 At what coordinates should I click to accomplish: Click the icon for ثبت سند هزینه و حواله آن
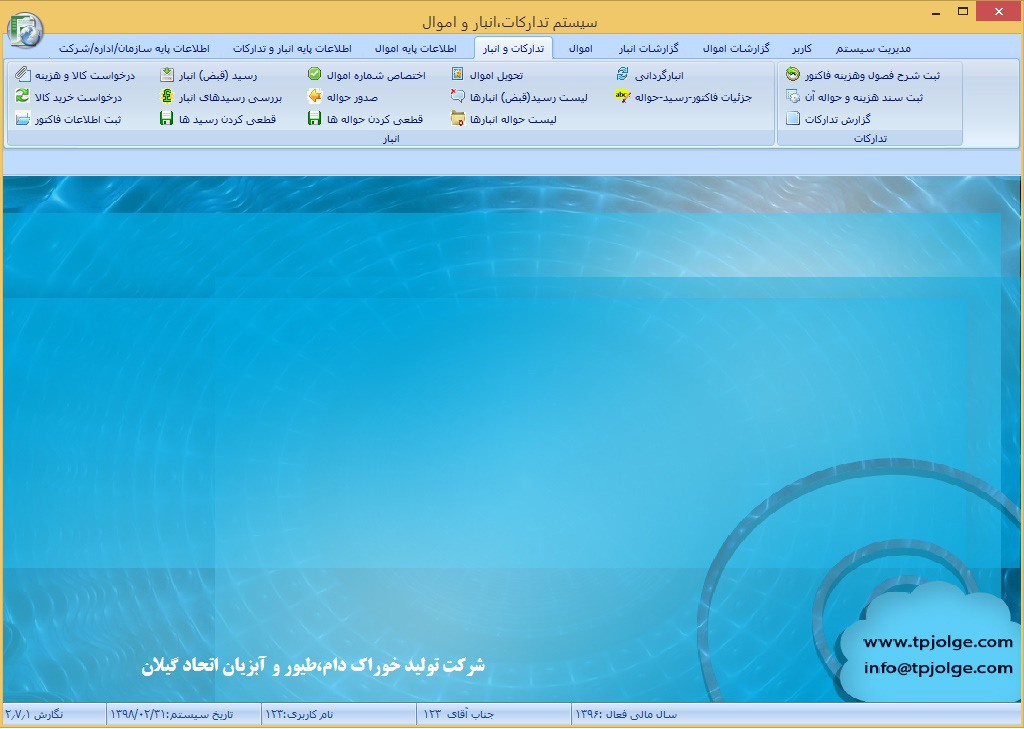pos(793,97)
